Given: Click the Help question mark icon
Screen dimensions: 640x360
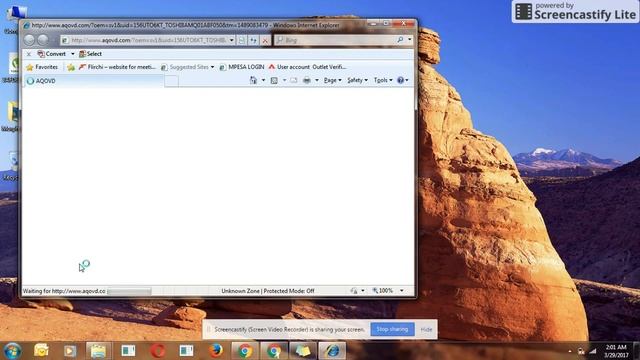Looking at the screenshot, I should [x=400, y=80].
